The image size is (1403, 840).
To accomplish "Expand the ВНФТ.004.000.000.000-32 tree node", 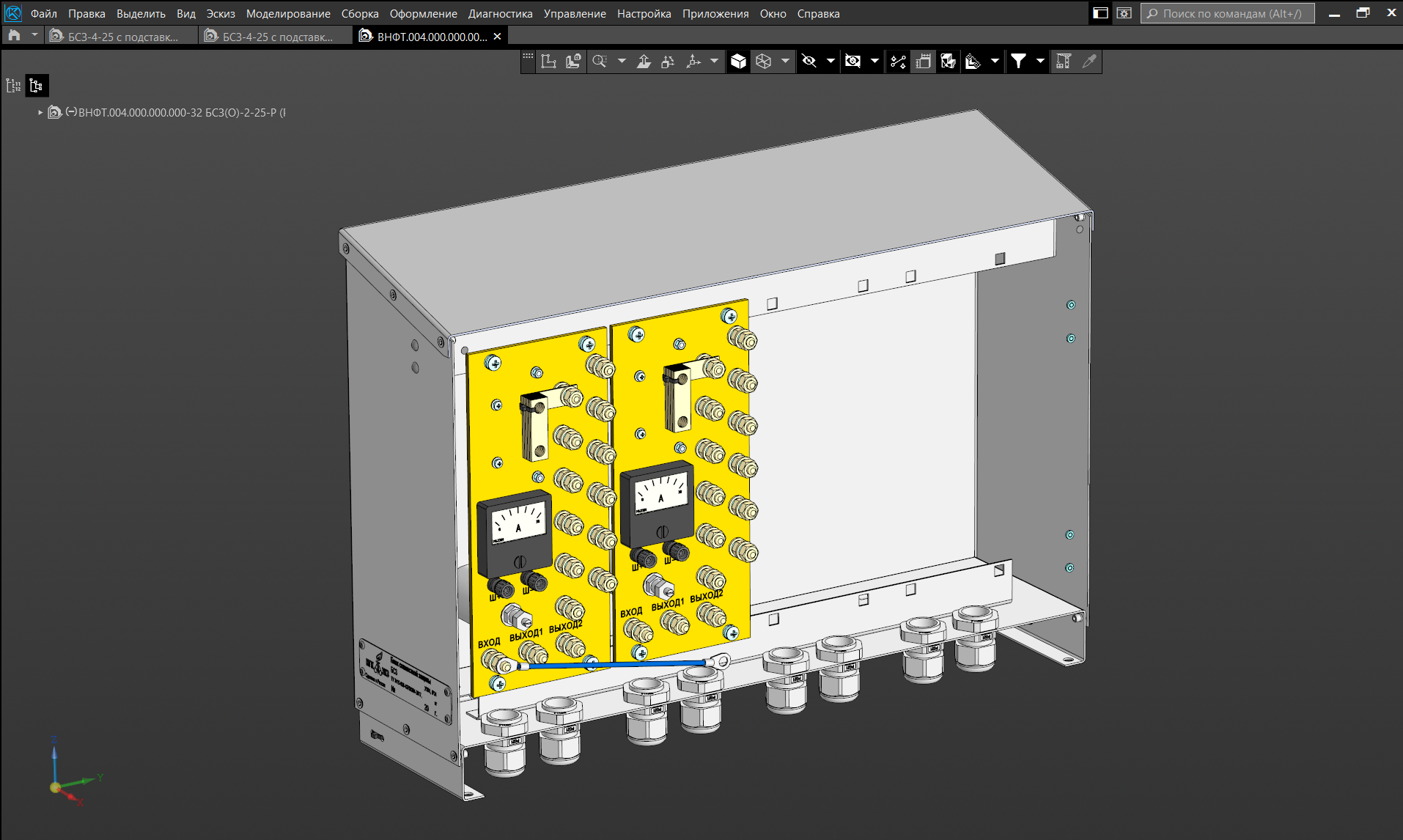I will [x=40, y=113].
